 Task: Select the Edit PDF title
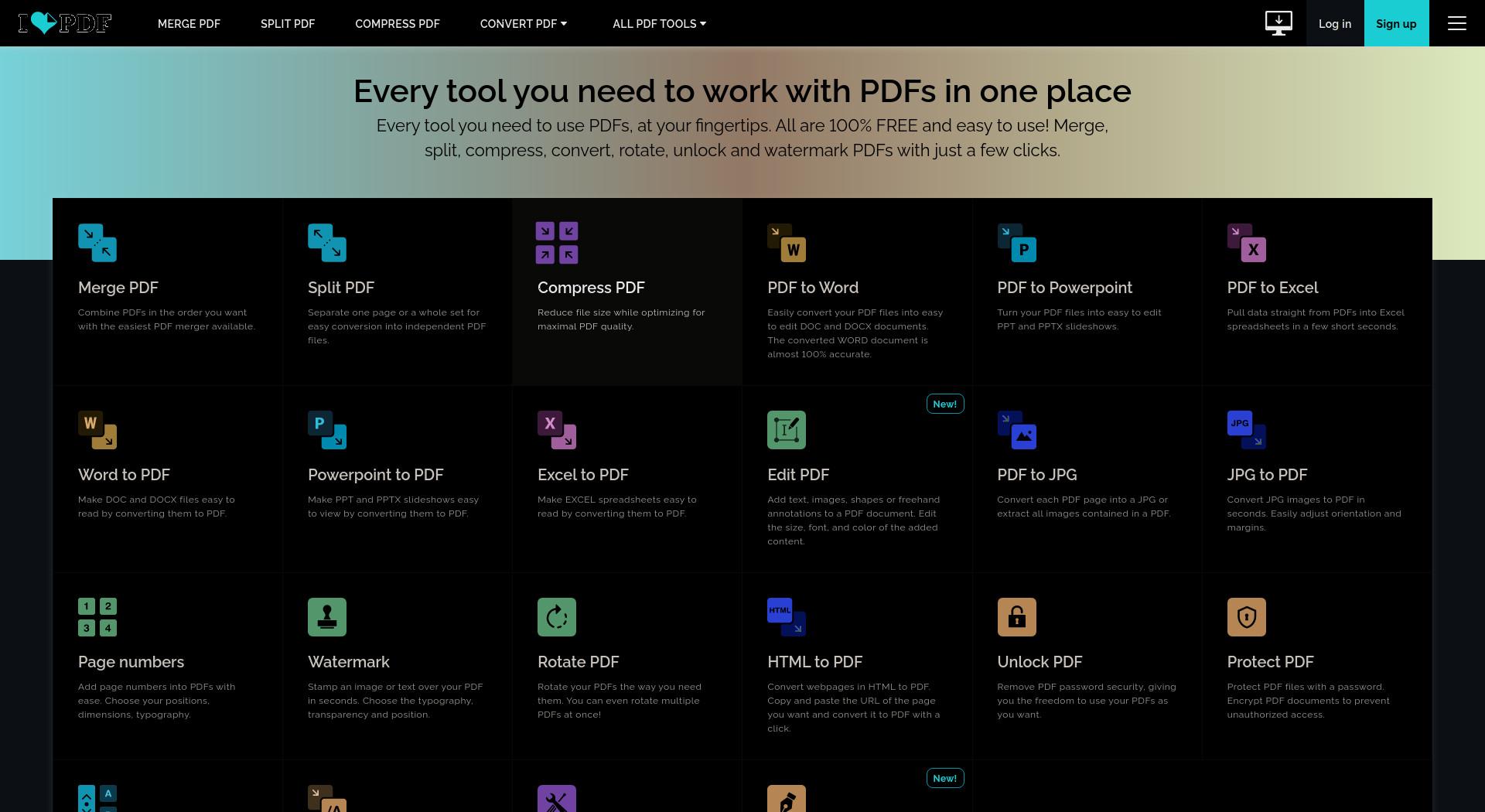(798, 475)
